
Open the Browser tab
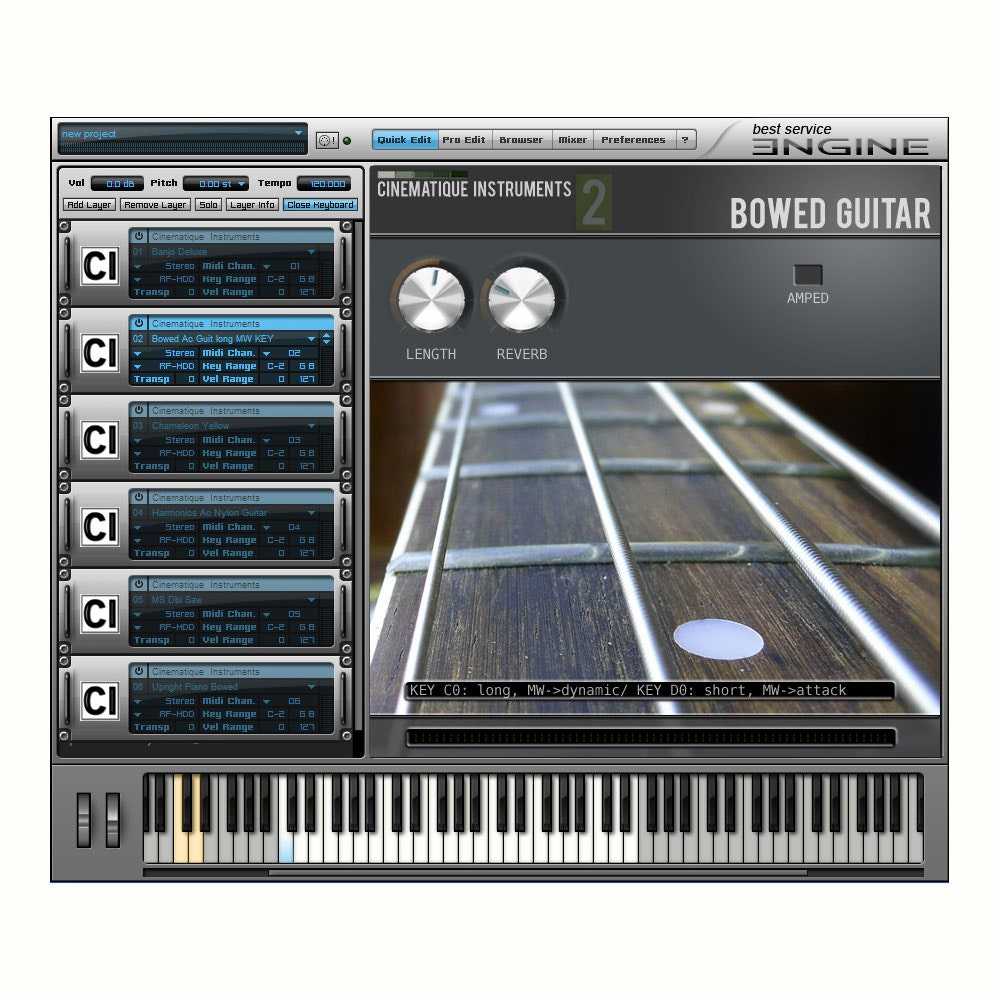pyautogui.click(x=521, y=140)
